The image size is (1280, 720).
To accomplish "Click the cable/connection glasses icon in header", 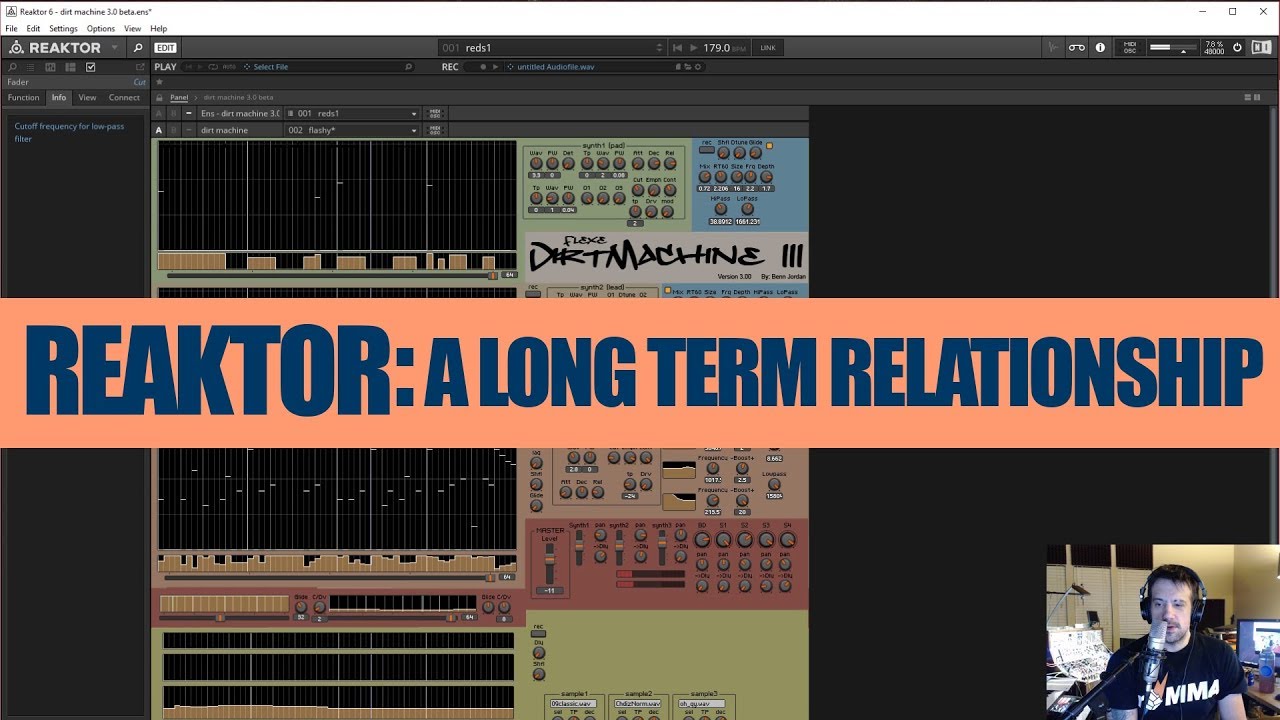I will point(1076,48).
